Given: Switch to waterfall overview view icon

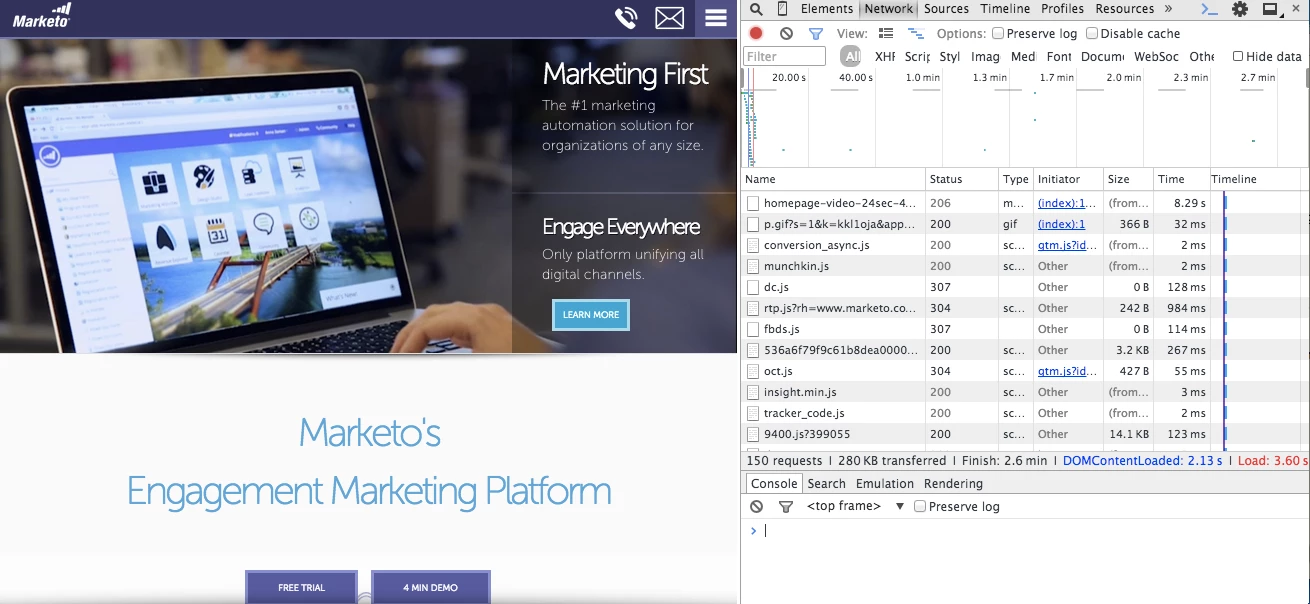Looking at the screenshot, I should 915,33.
